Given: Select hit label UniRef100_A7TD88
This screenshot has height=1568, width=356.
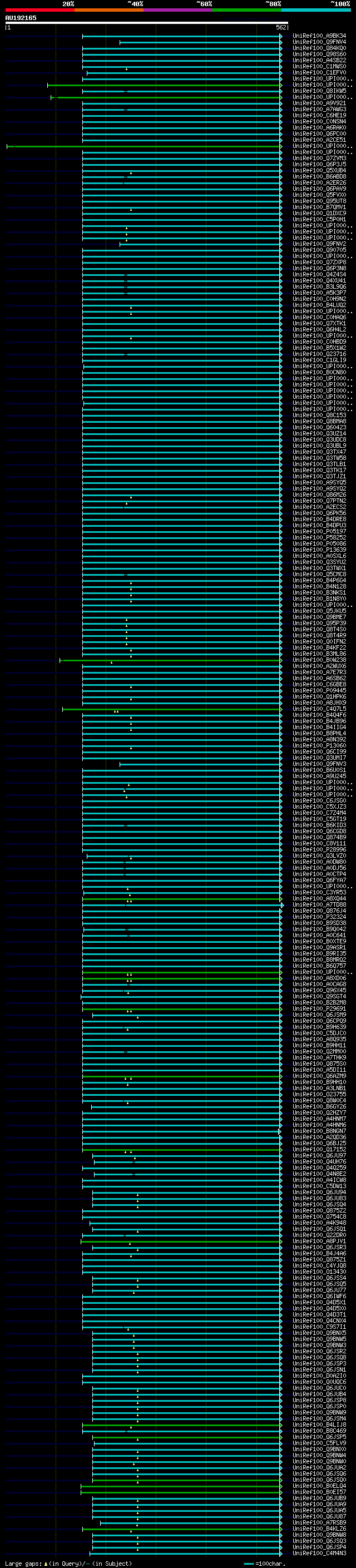Looking at the screenshot, I should point(319,904).
